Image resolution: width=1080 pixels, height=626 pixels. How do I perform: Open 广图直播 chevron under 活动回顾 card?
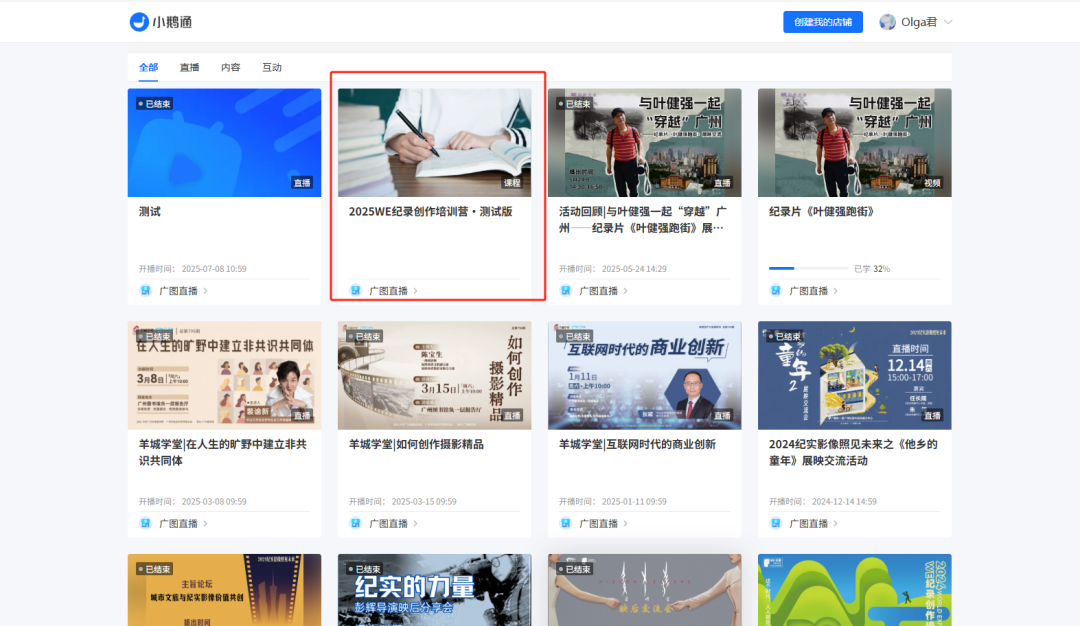click(625, 291)
